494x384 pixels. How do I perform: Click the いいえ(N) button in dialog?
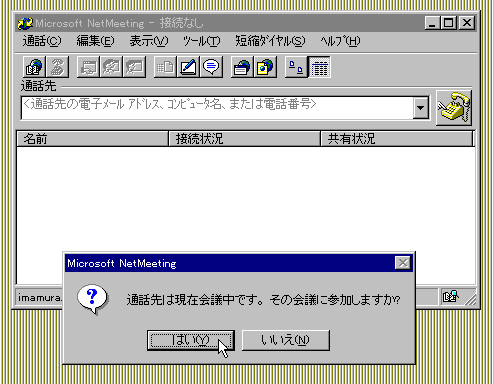pos(286,340)
